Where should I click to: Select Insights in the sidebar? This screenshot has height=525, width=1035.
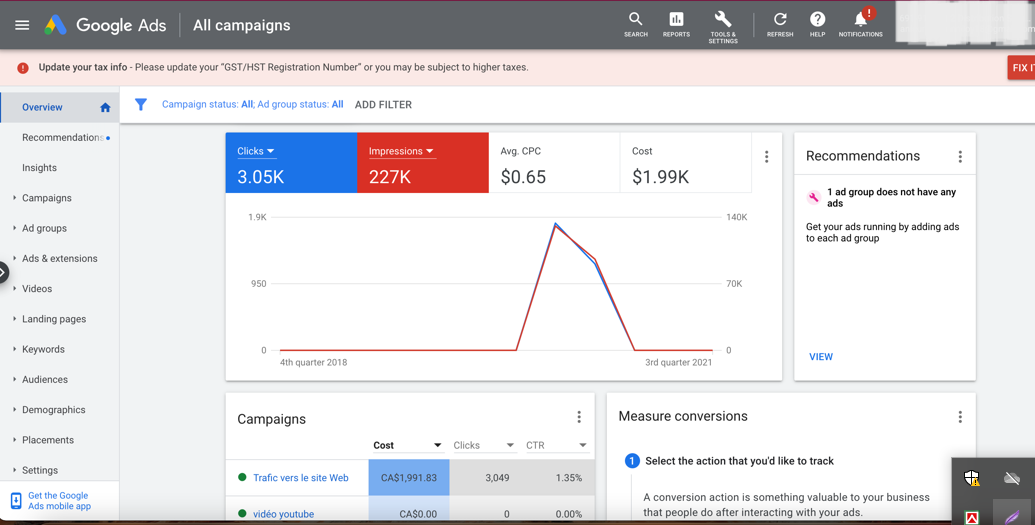click(x=39, y=168)
